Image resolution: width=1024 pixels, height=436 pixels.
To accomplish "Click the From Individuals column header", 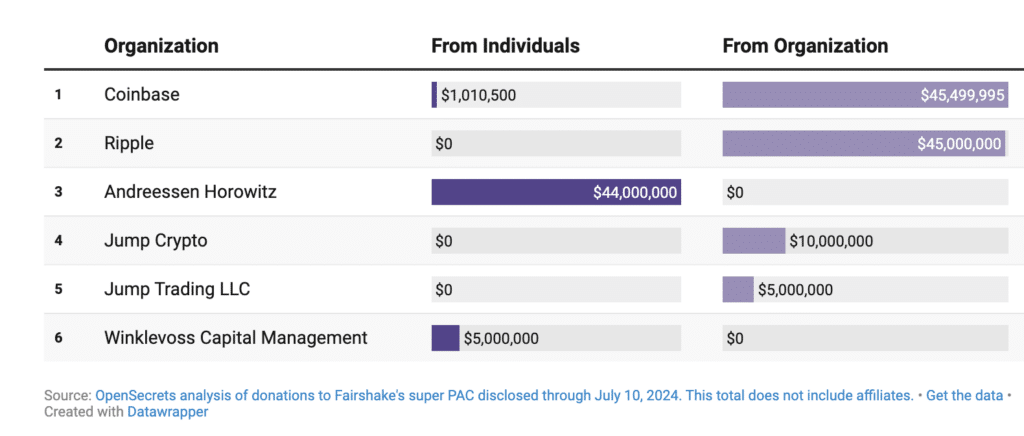I will coord(505,46).
